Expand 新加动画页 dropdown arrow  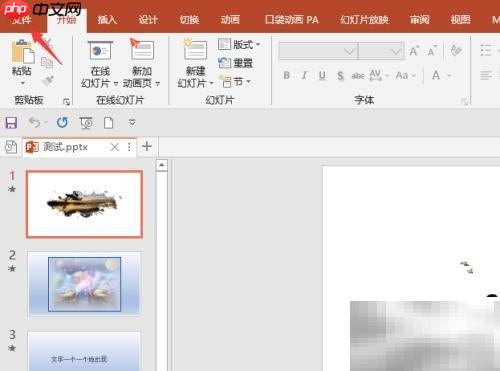(x=157, y=83)
